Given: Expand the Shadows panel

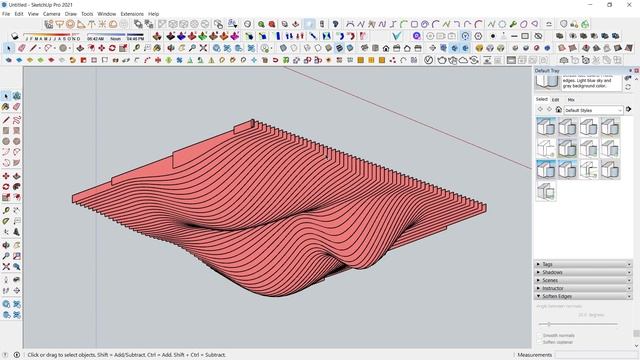Looking at the screenshot, I should click(x=583, y=272).
